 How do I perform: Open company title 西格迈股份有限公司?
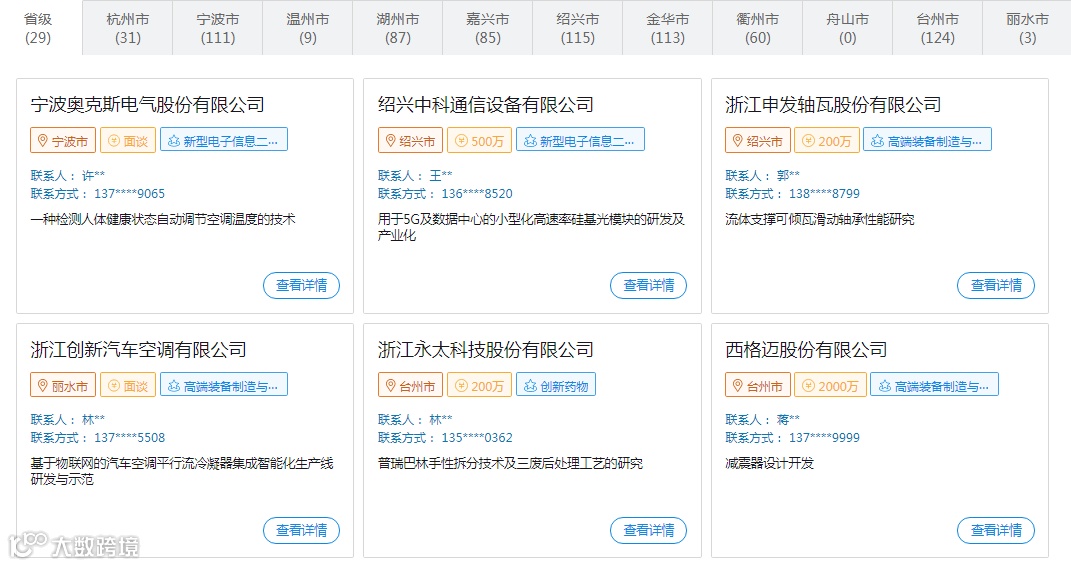coord(806,350)
